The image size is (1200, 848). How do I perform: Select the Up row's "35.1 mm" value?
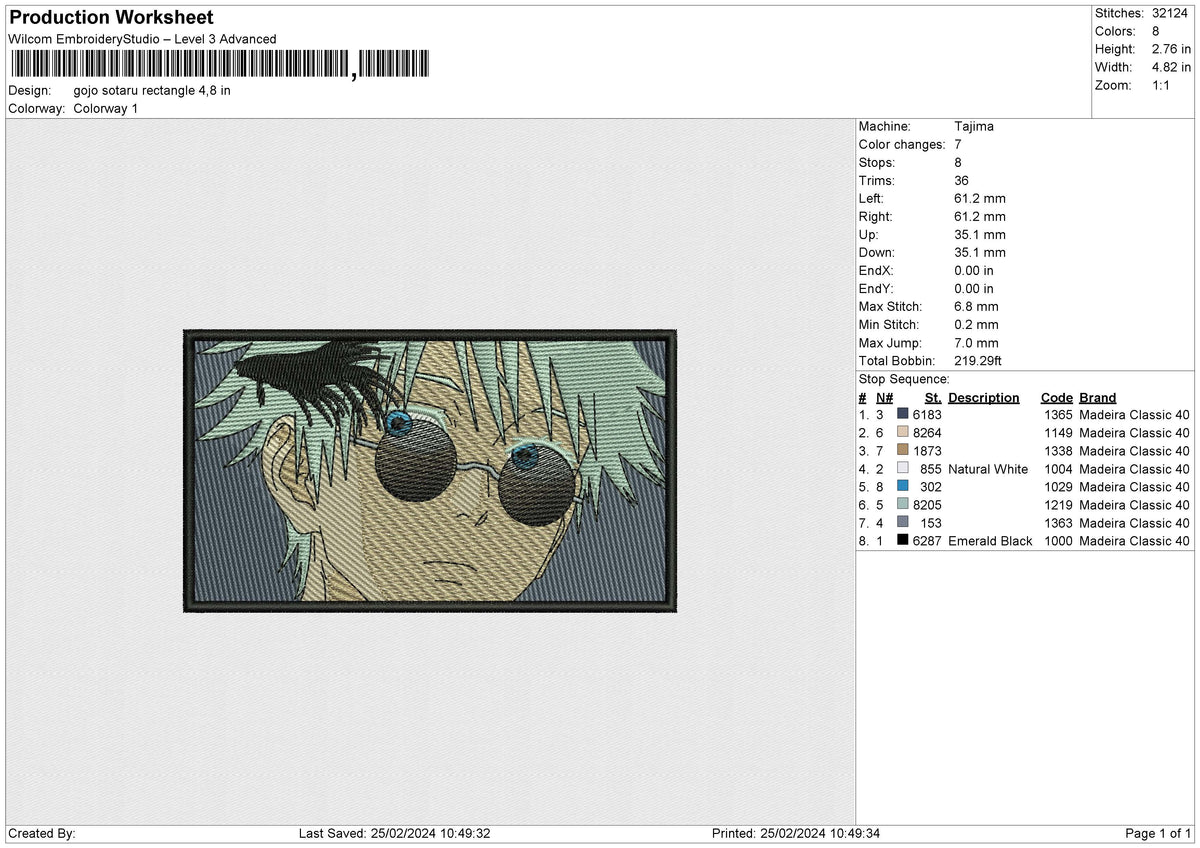click(980, 235)
